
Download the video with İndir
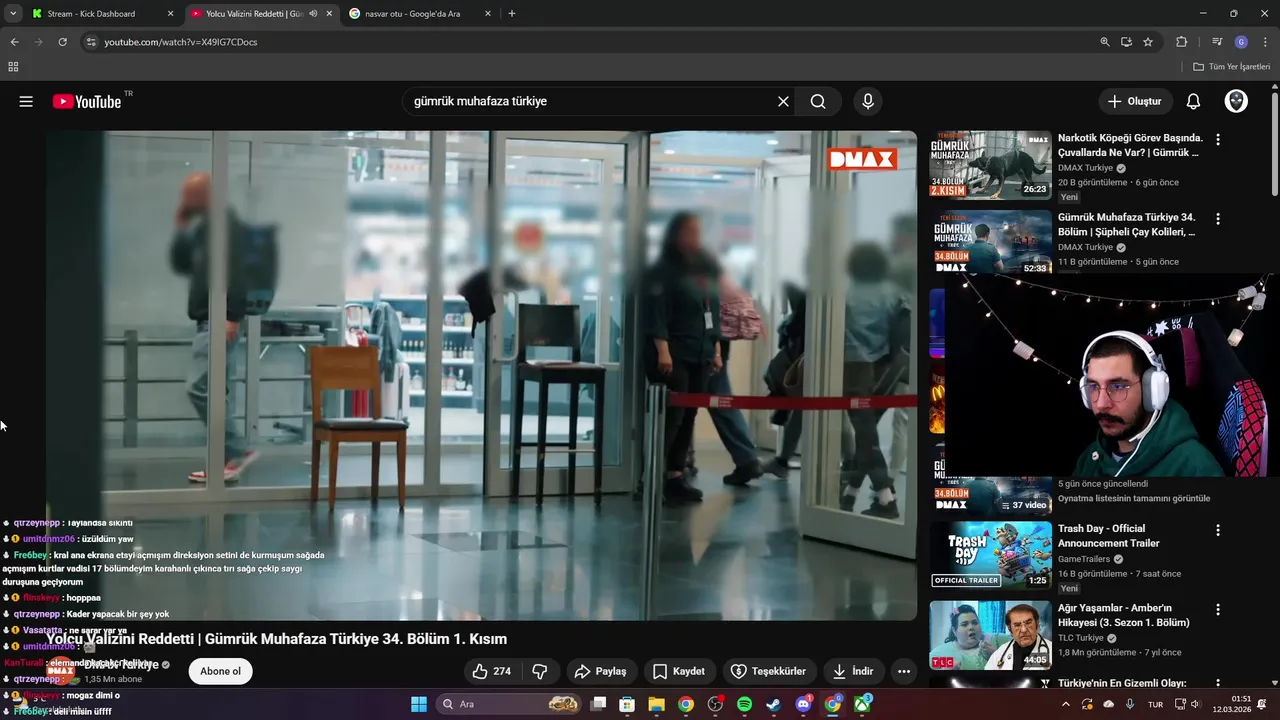pyautogui.click(x=852, y=671)
